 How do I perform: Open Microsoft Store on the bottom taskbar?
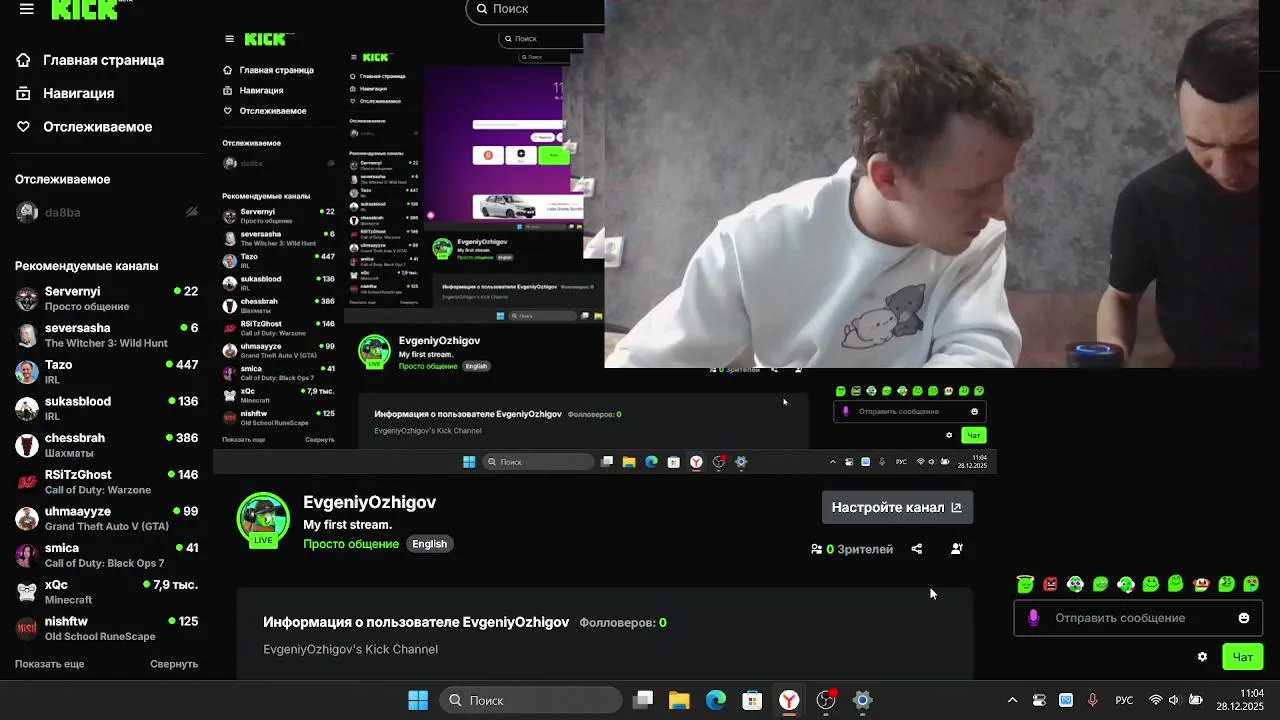752,700
